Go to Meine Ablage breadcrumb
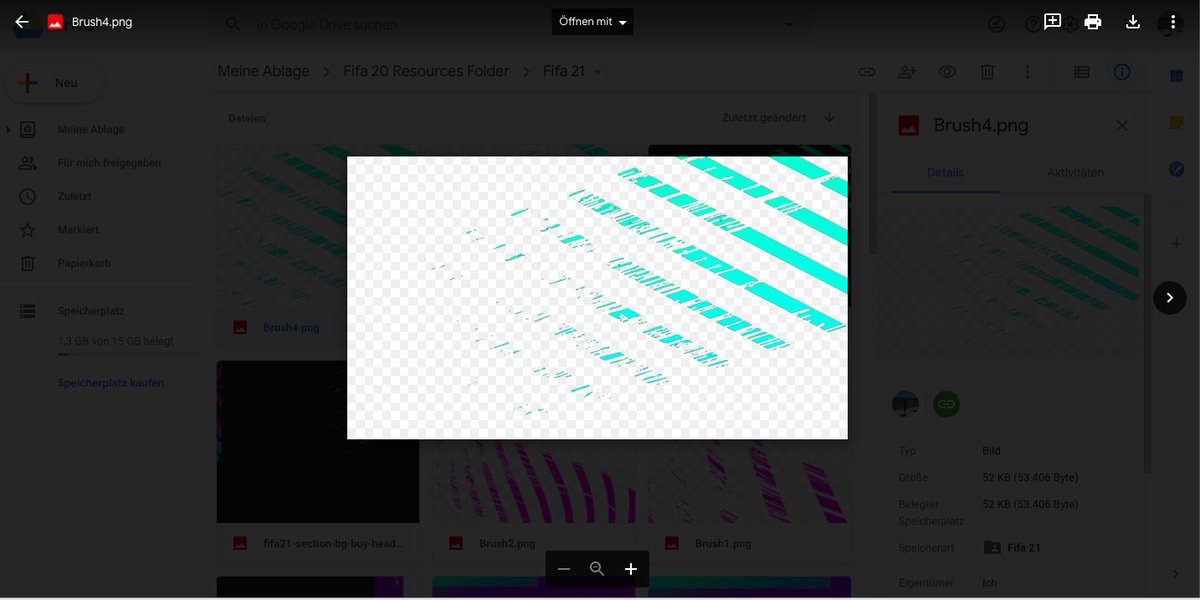Image resolution: width=1200 pixels, height=600 pixels. (264, 71)
